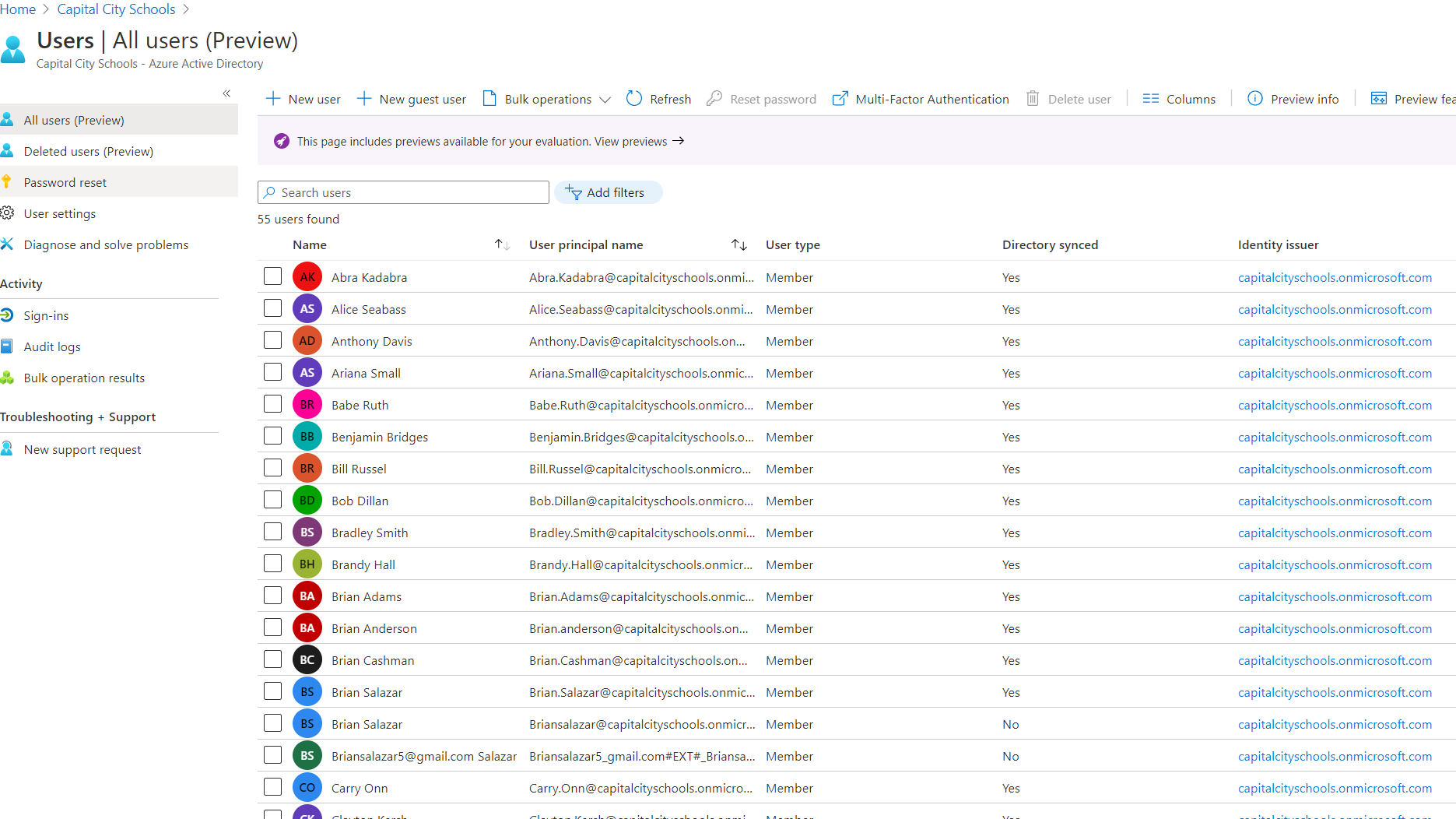Open User settings in the sidebar
Image resolution: width=1456 pixels, height=819 pixels.
(119, 213)
